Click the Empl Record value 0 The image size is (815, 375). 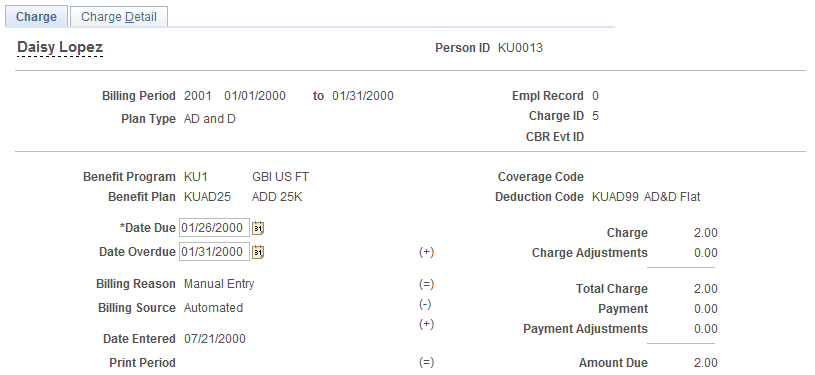(595, 96)
